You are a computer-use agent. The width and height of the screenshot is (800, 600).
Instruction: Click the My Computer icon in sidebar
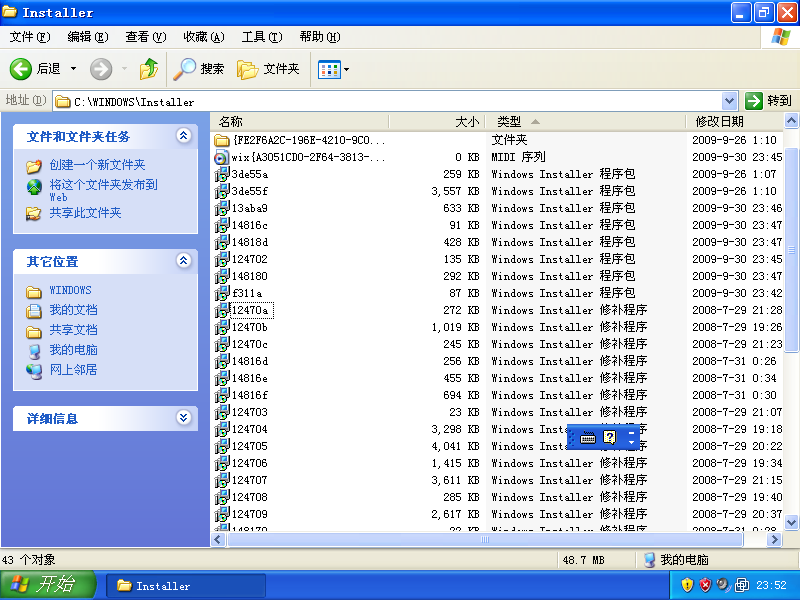coord(34,351)
